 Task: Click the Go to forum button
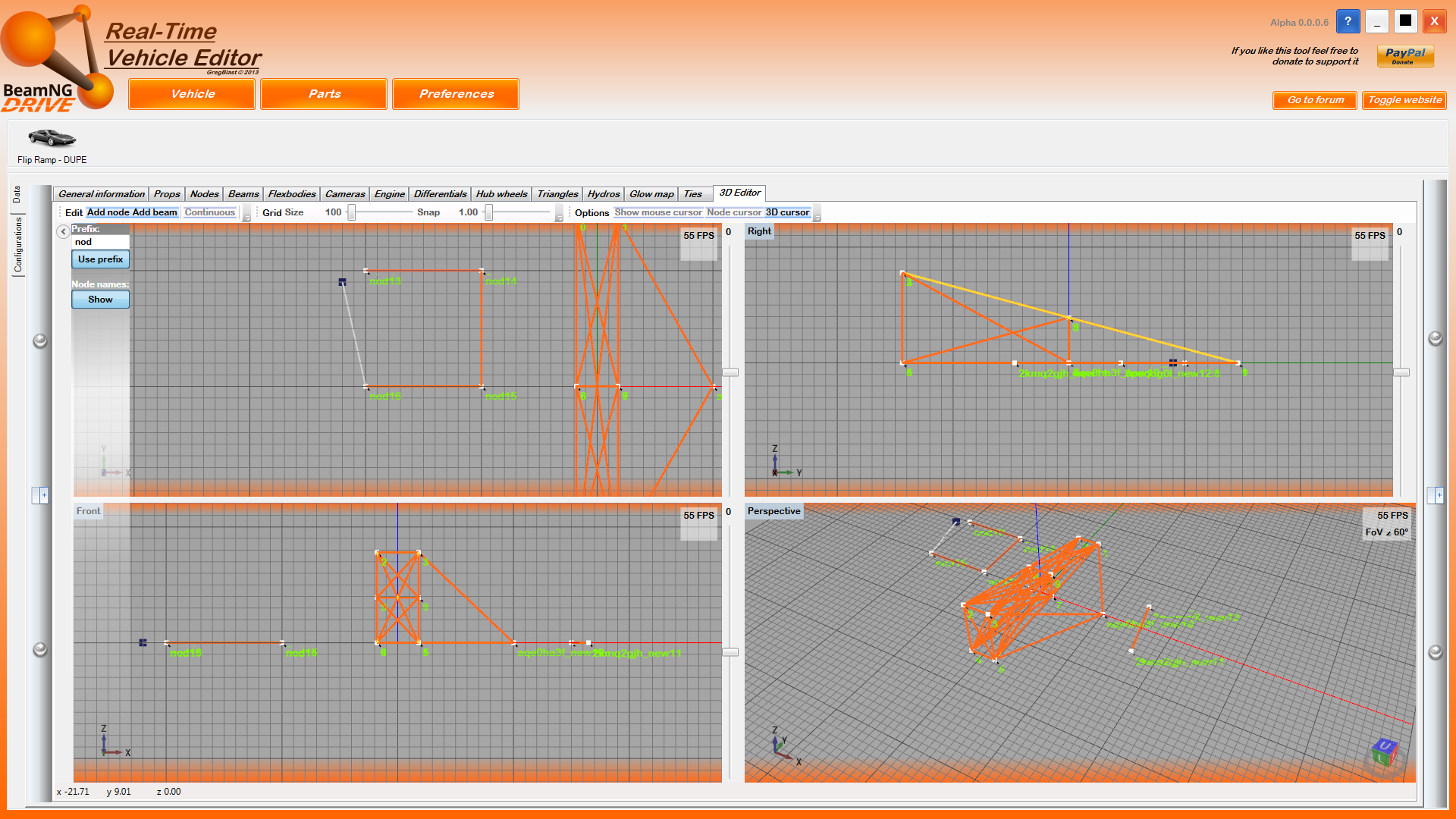coord(1314,100)
